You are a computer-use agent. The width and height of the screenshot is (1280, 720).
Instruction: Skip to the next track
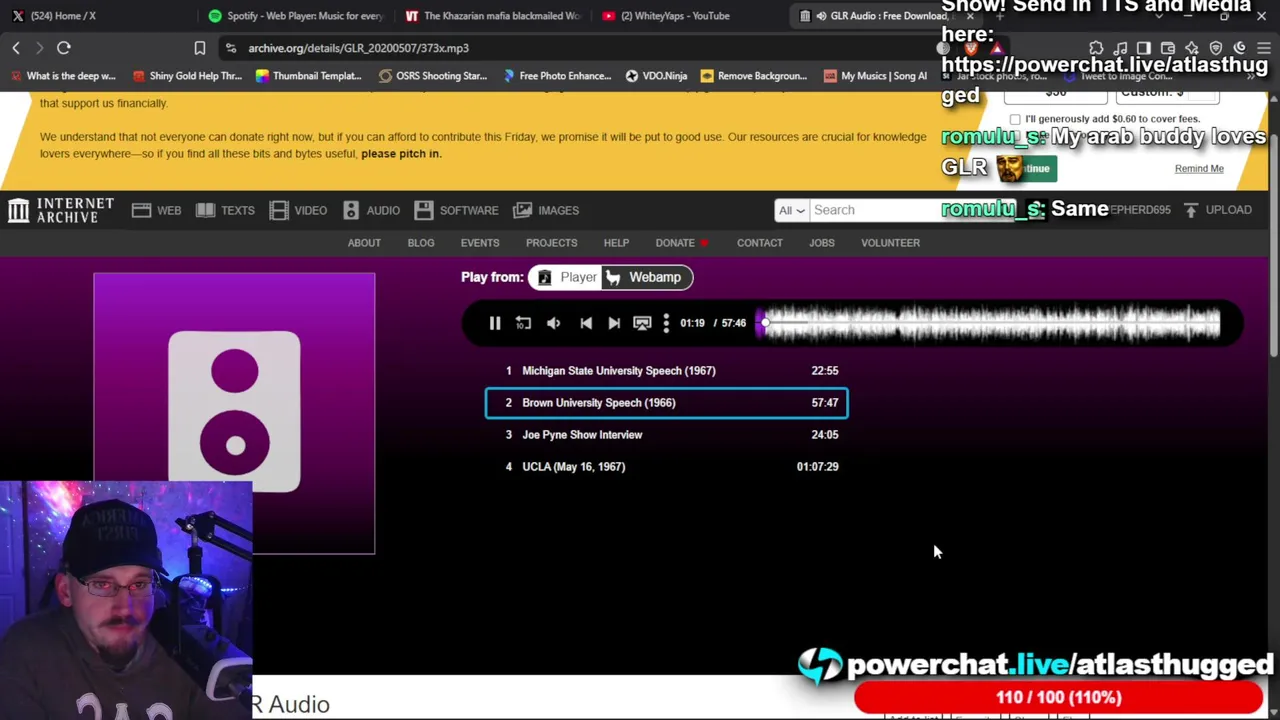click(614, 323)
